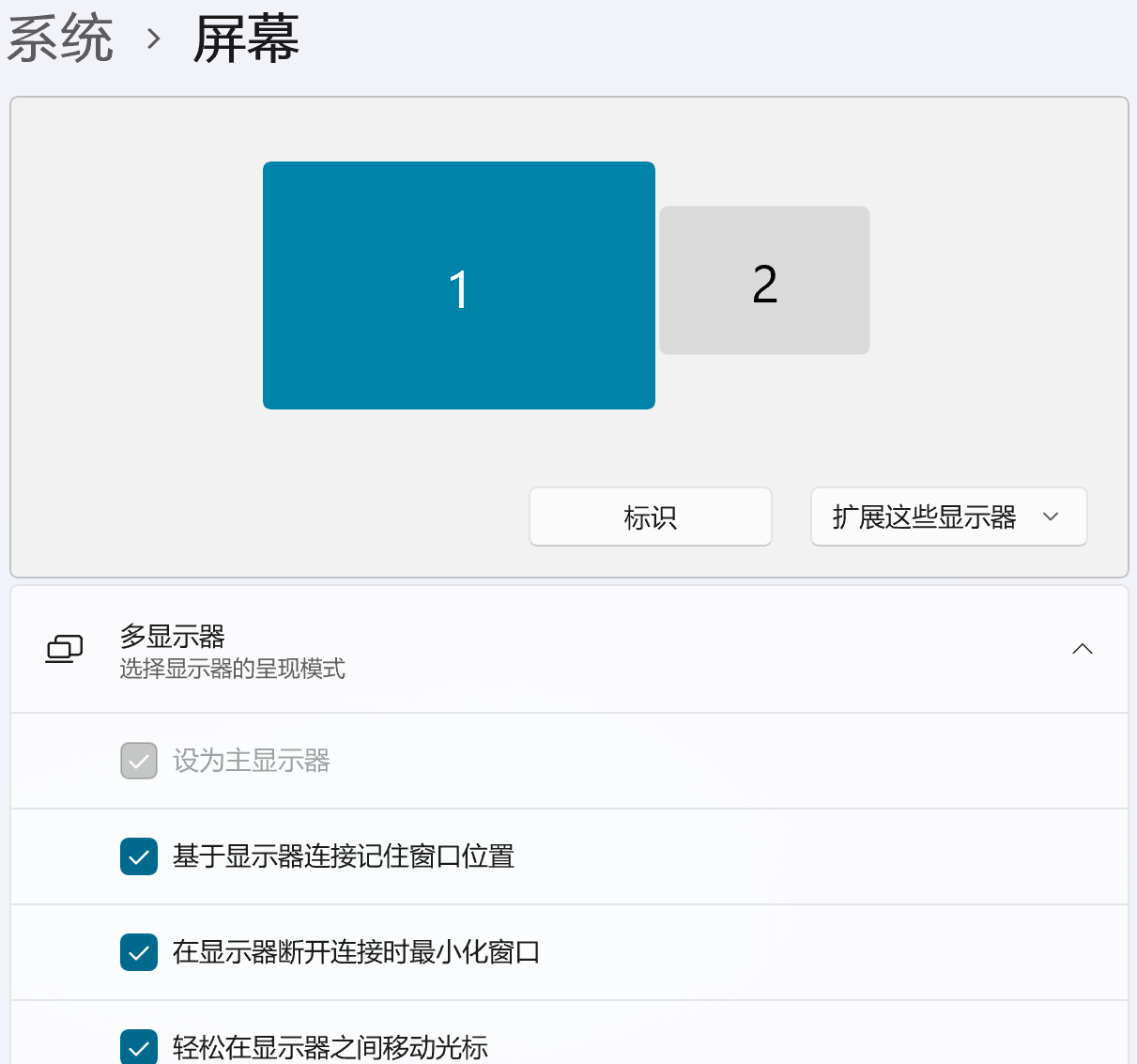Click the 标识 (Identify) button
The height and width of the screenshot is (1064, 1137).
click(651, 517)
